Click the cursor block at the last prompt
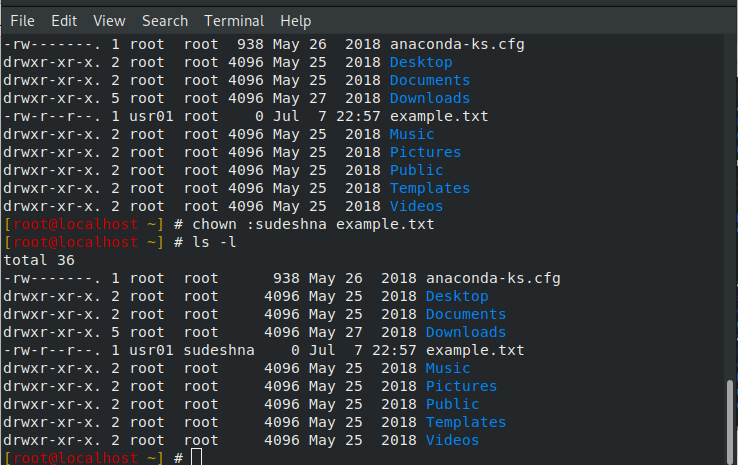738x465 pixels. (x=196, y=457)
